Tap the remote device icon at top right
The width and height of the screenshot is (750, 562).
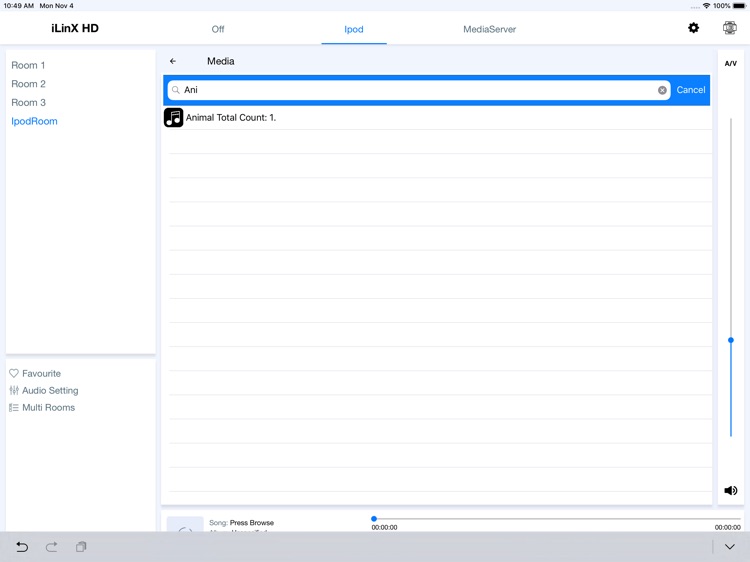pos(729,28)
